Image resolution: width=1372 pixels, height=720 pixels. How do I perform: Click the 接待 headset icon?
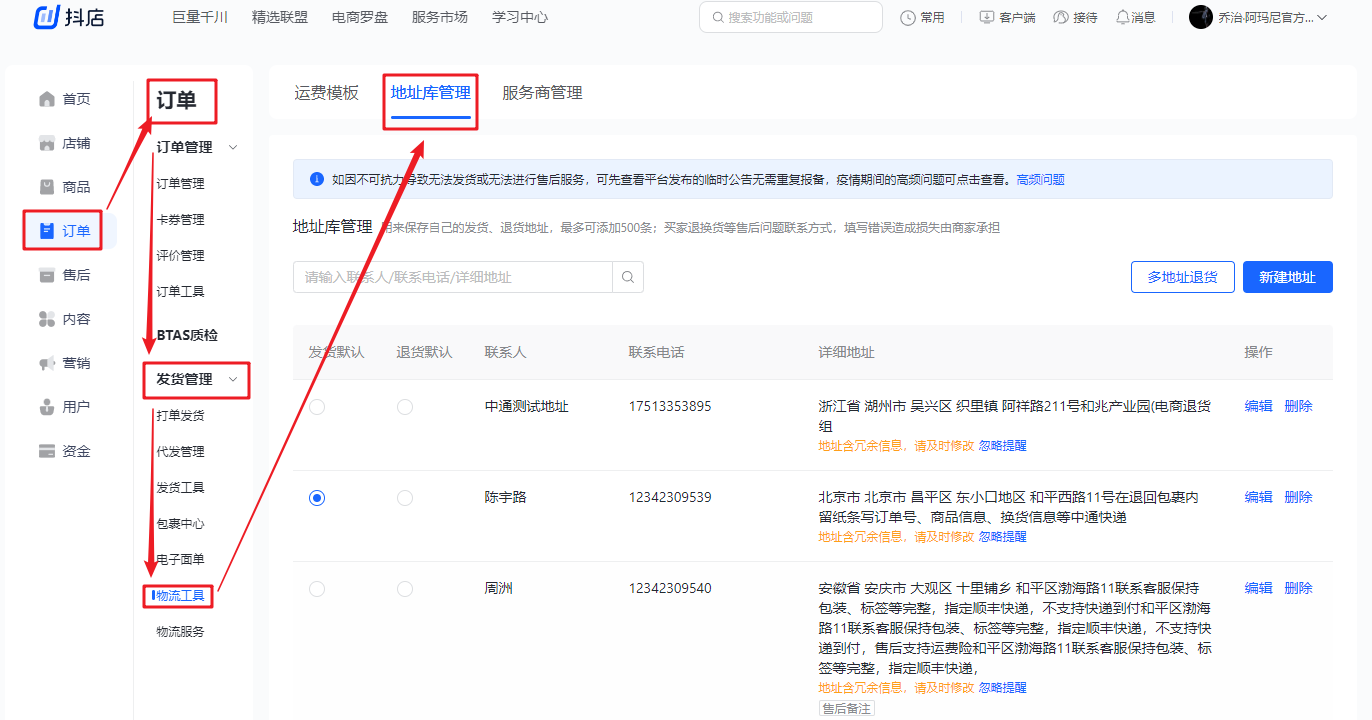(x=1061, y=17)
